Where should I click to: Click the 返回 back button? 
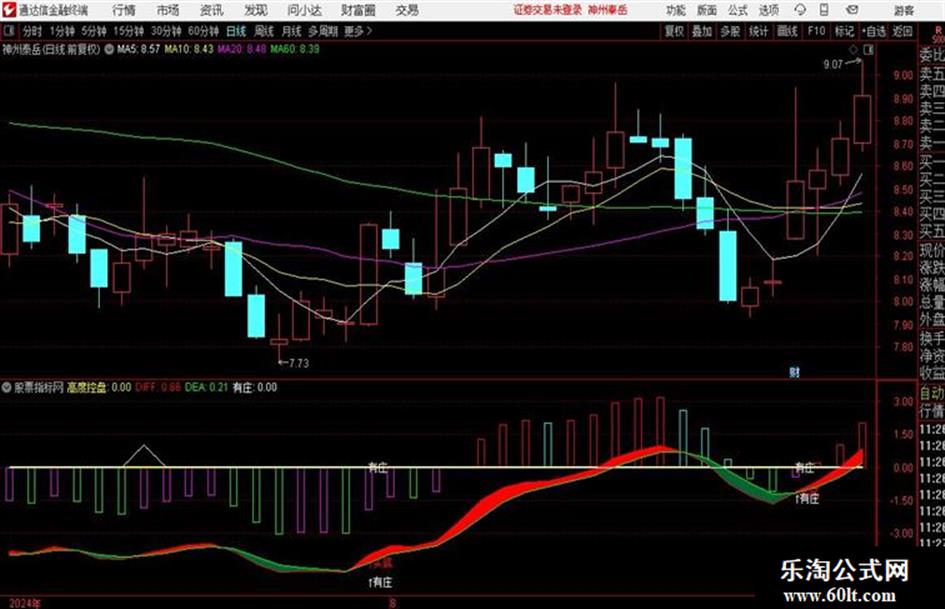click(x=902, y=31)
